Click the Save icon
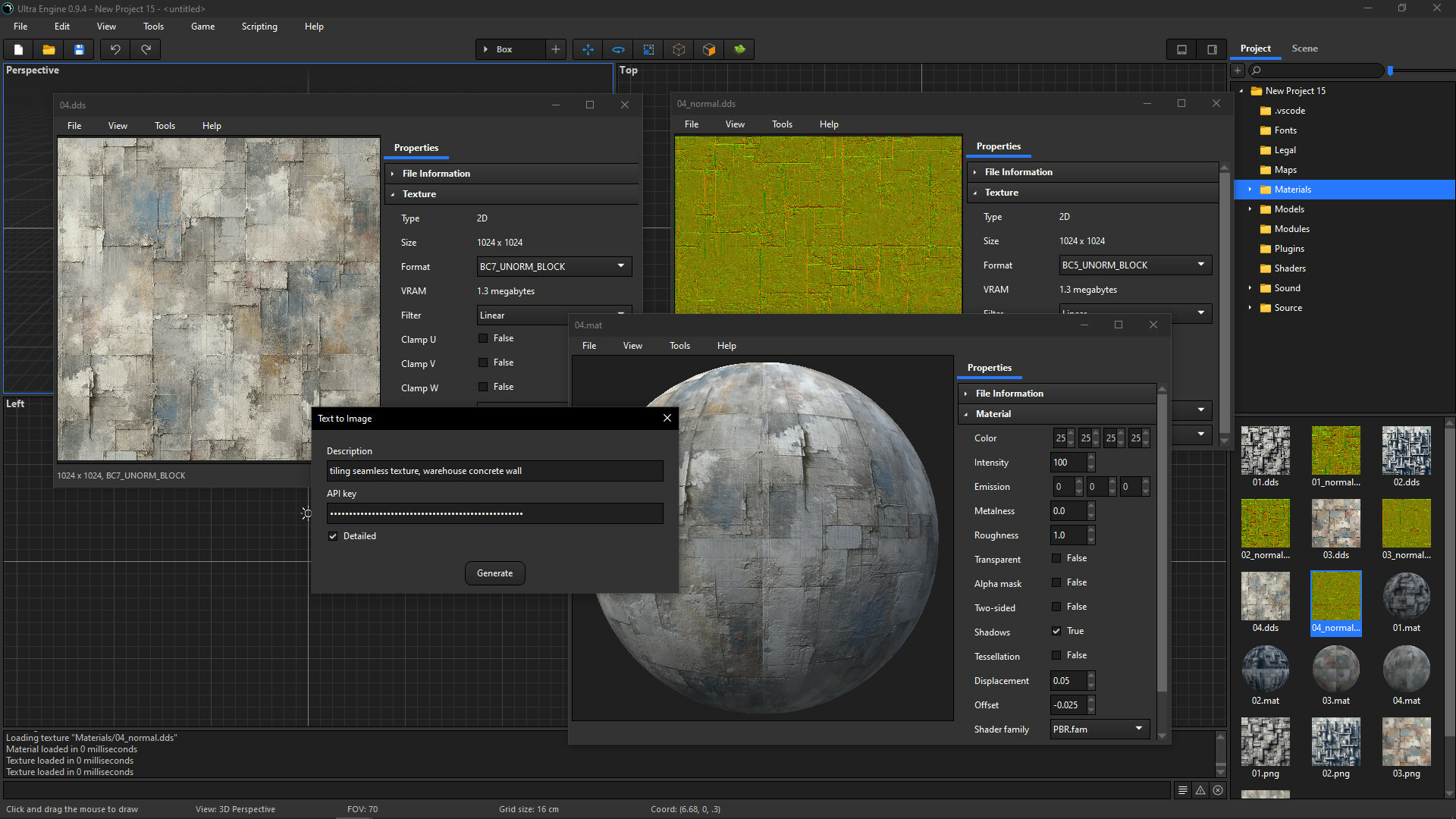Image resolution: width=1456 pixels, height=819 pixels. [78, 49]
